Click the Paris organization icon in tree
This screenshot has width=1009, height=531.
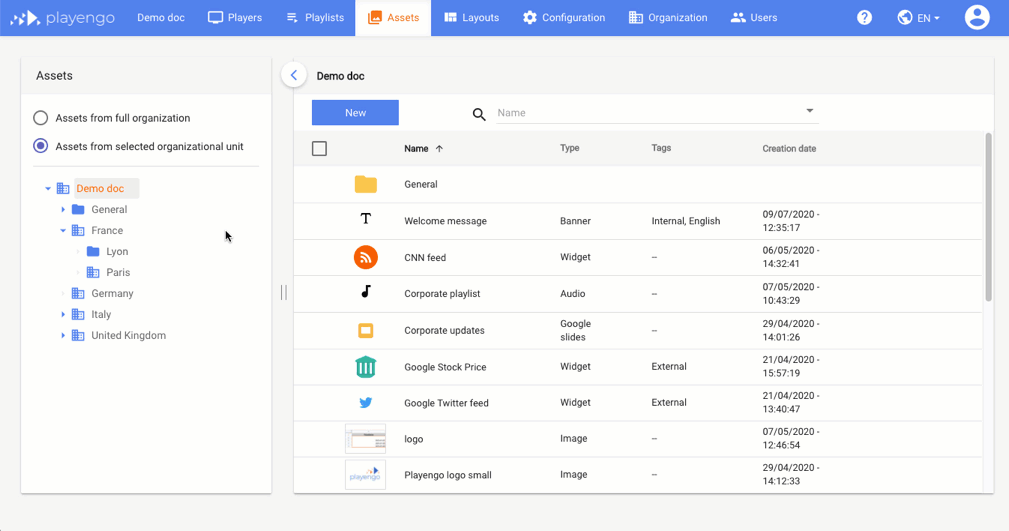click(x=93, y=272)
